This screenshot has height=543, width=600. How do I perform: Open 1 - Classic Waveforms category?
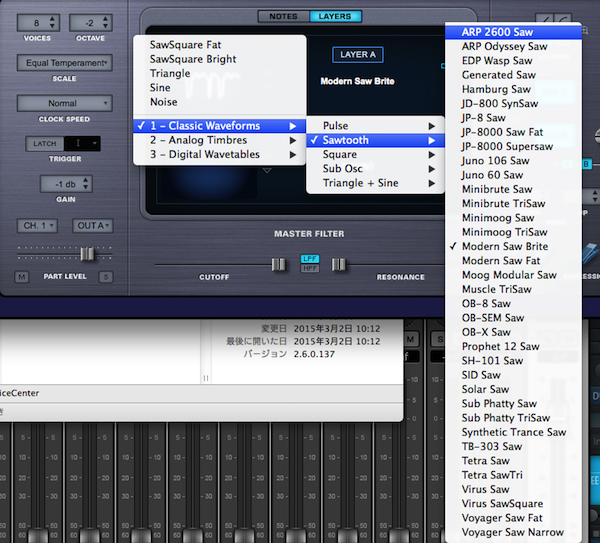(219, 126)
